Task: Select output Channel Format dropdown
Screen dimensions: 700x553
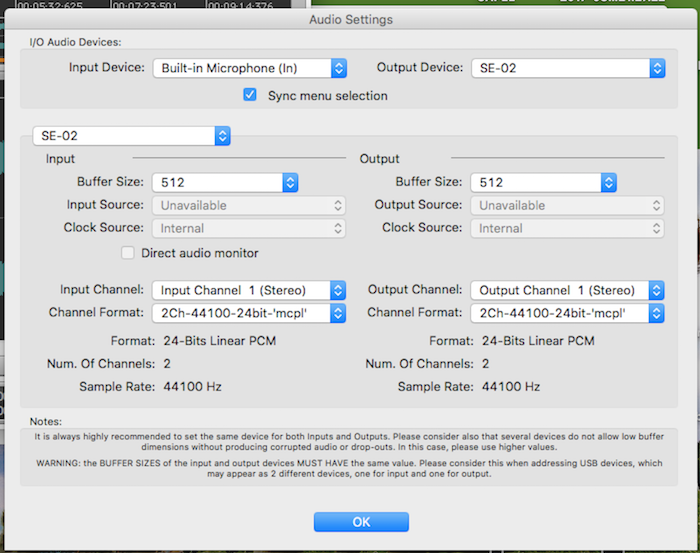Action: pos(567,313)
